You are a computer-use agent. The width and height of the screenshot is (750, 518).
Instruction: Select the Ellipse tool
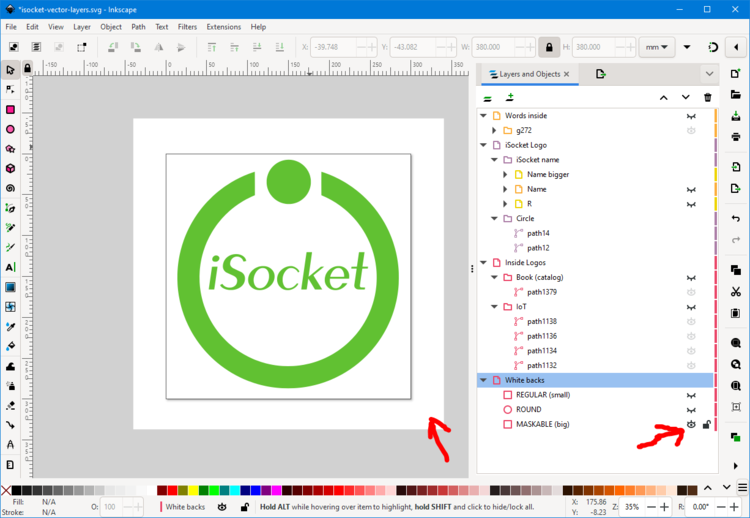click(x=10, y=129)
